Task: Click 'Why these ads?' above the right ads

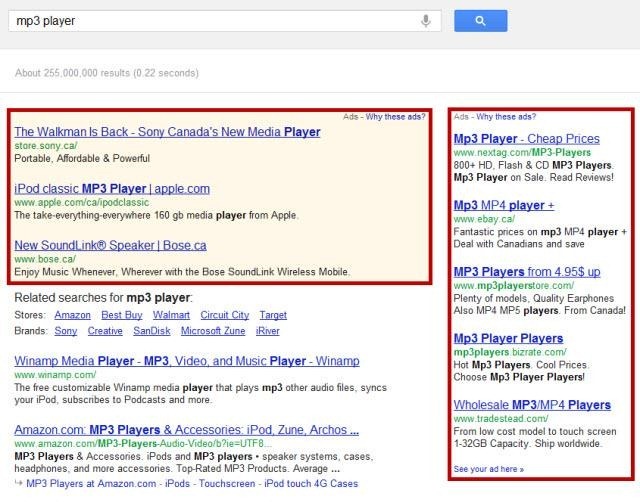Action: pyautogui.click(x=500, y=117)
